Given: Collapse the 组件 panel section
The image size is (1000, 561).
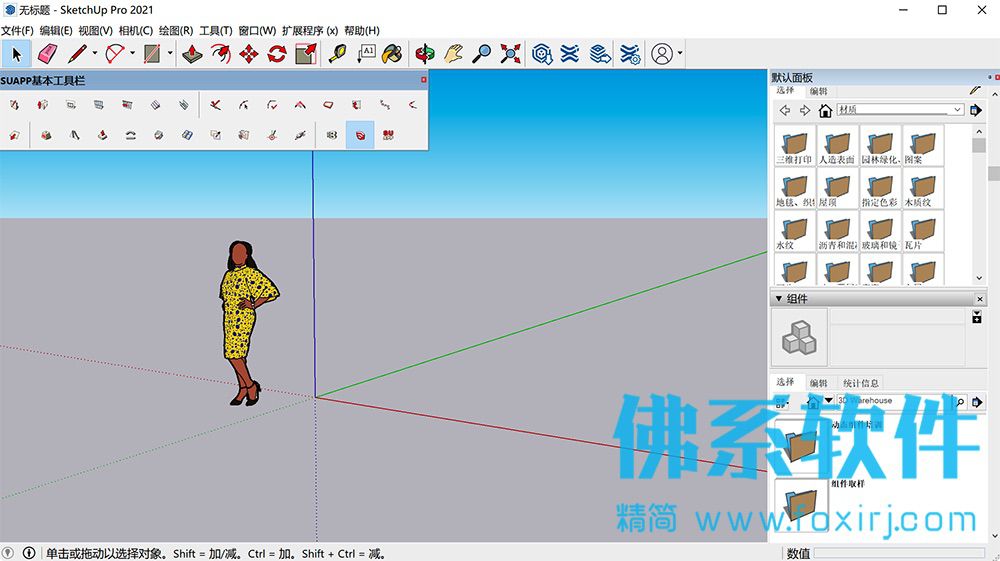Looking at the screenshot, I should click(x=779, y=298).
